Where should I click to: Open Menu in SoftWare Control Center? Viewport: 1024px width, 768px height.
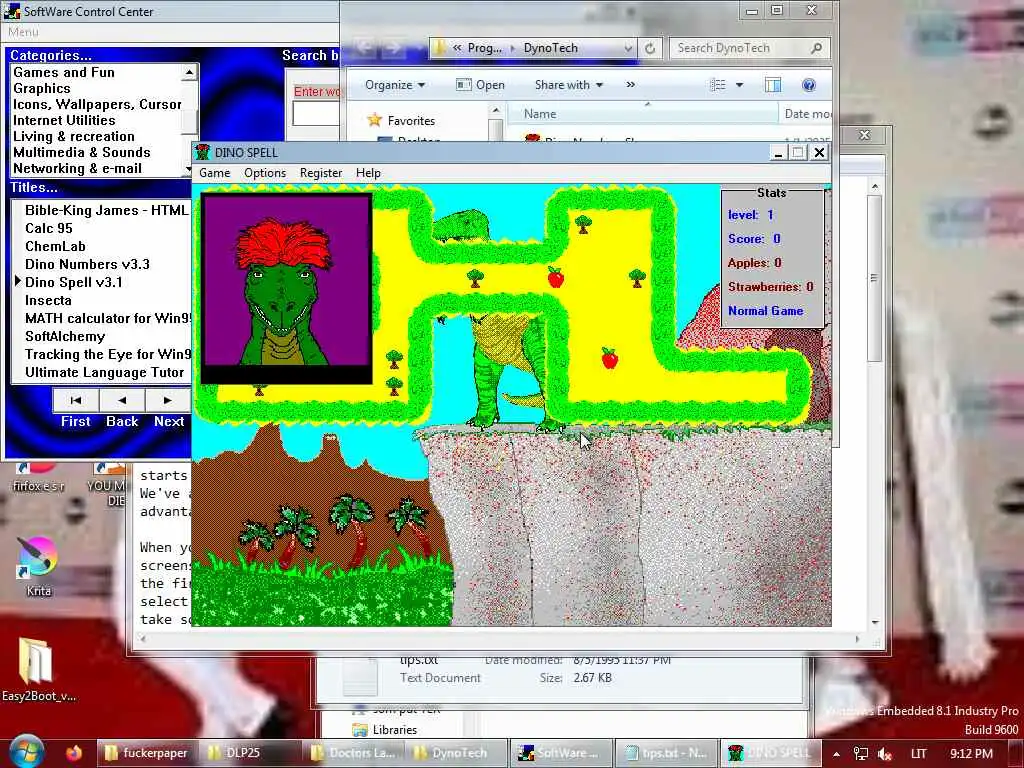(23, 32)
